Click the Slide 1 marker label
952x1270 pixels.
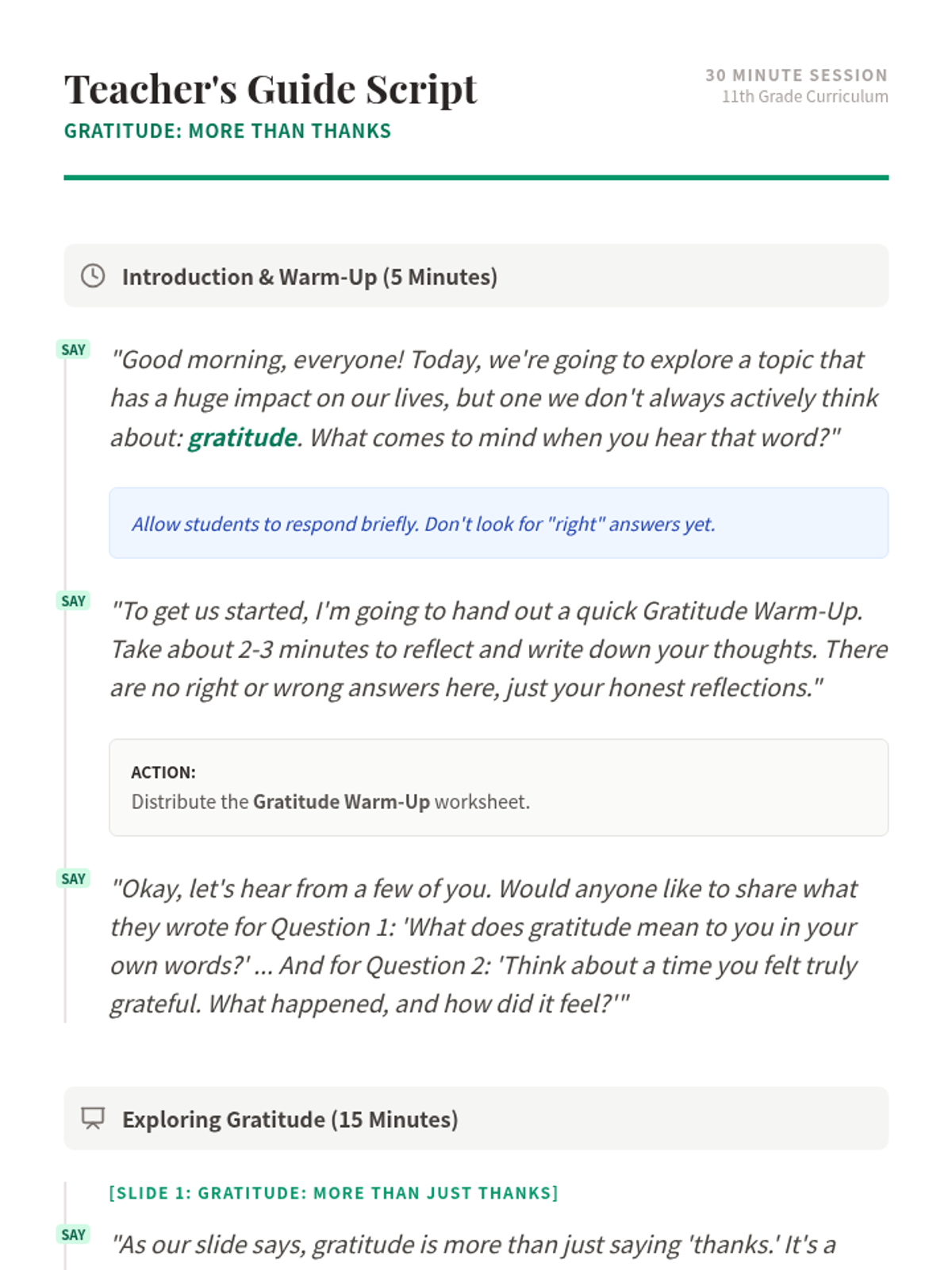[x=334, y=1193]
